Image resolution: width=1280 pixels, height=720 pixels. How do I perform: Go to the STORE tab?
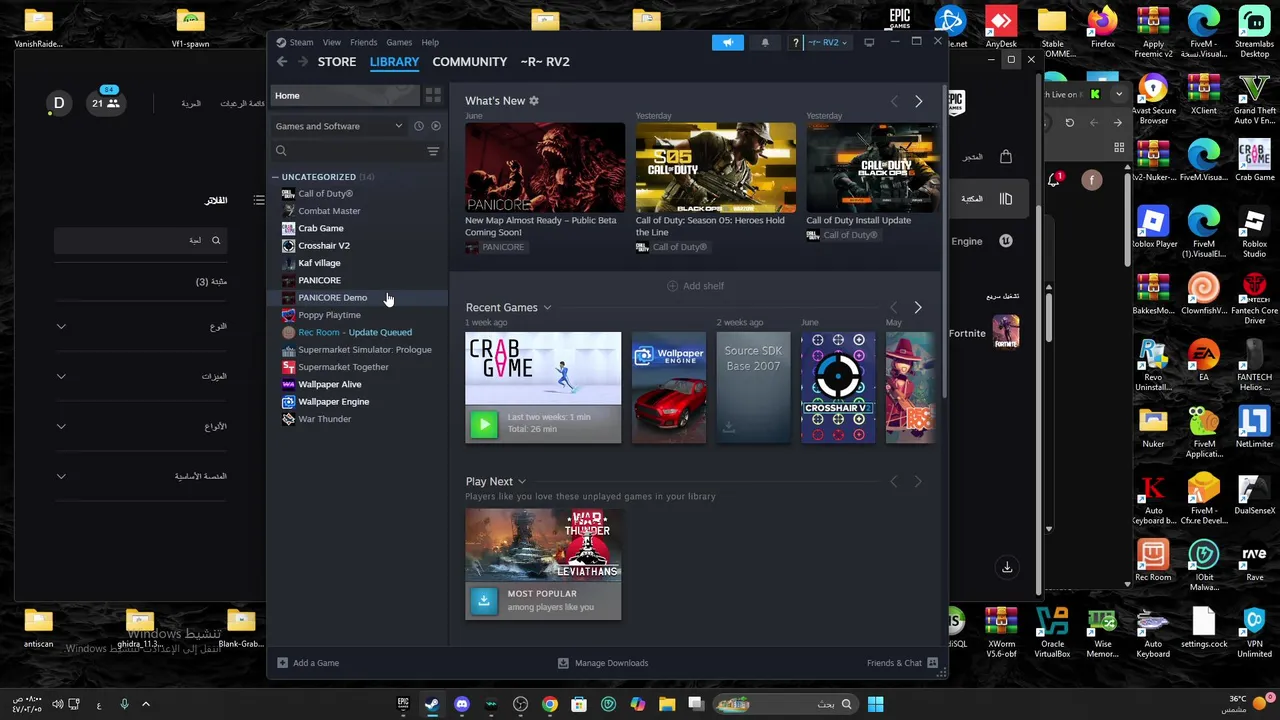[x=337, y=62]
